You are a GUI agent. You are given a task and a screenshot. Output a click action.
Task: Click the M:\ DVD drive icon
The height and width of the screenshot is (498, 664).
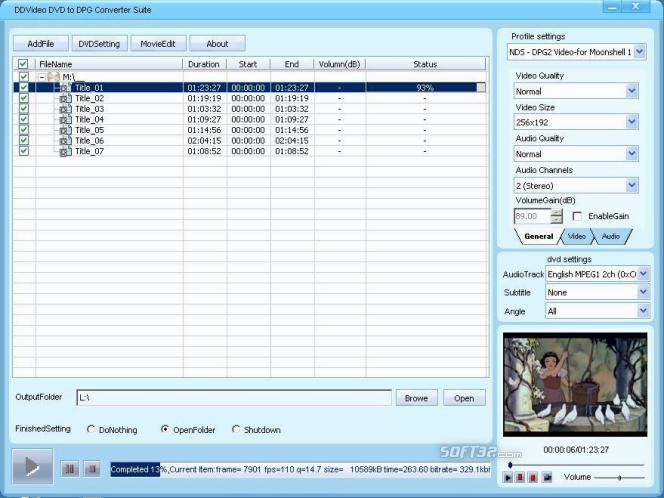pyautogui.click(x=54, y=77)
